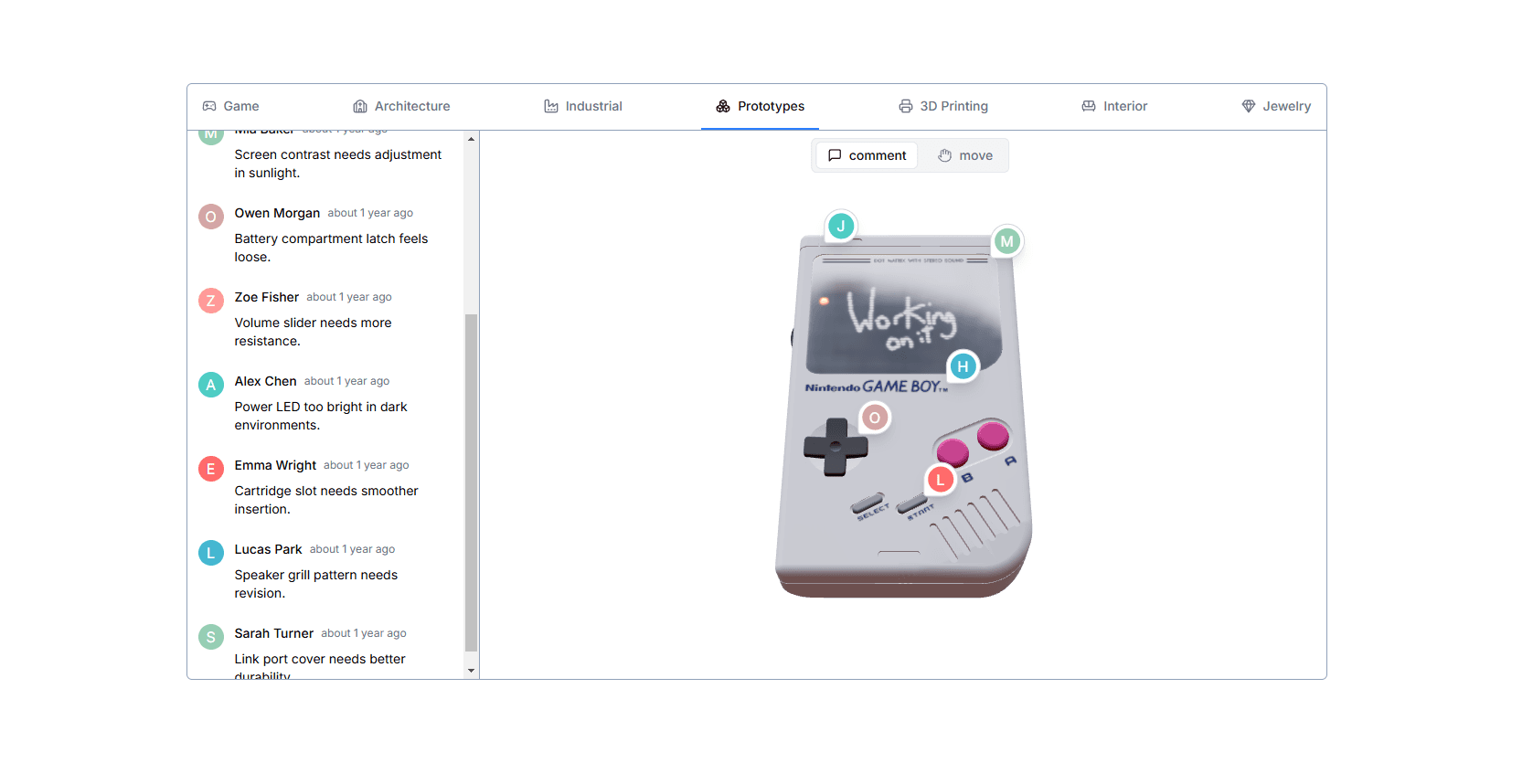
Task: Click the name "Sarah Turner"
Action: point(274,633)
